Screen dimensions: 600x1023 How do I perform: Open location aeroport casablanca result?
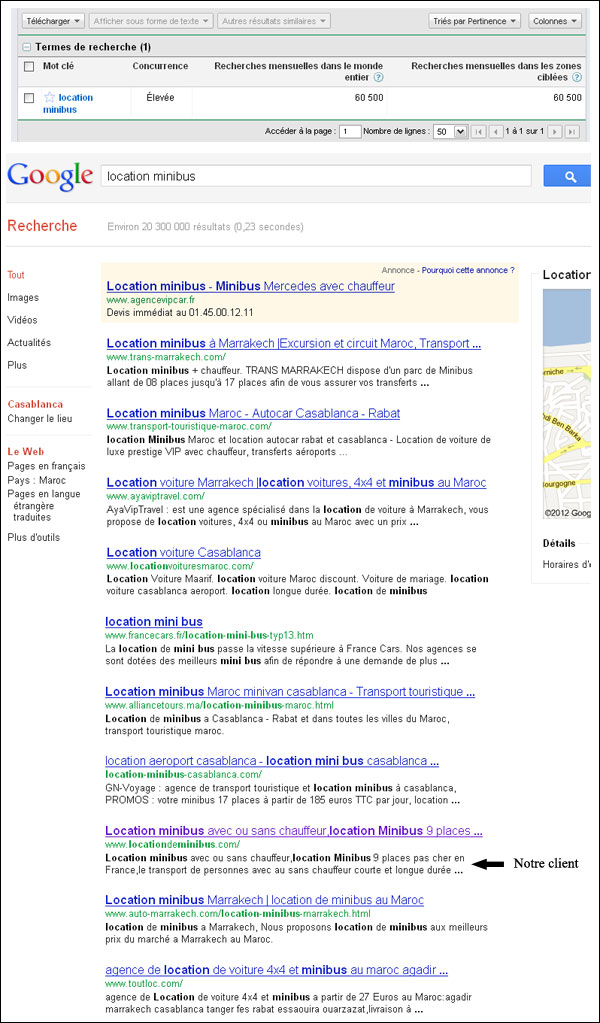[272, 761]
